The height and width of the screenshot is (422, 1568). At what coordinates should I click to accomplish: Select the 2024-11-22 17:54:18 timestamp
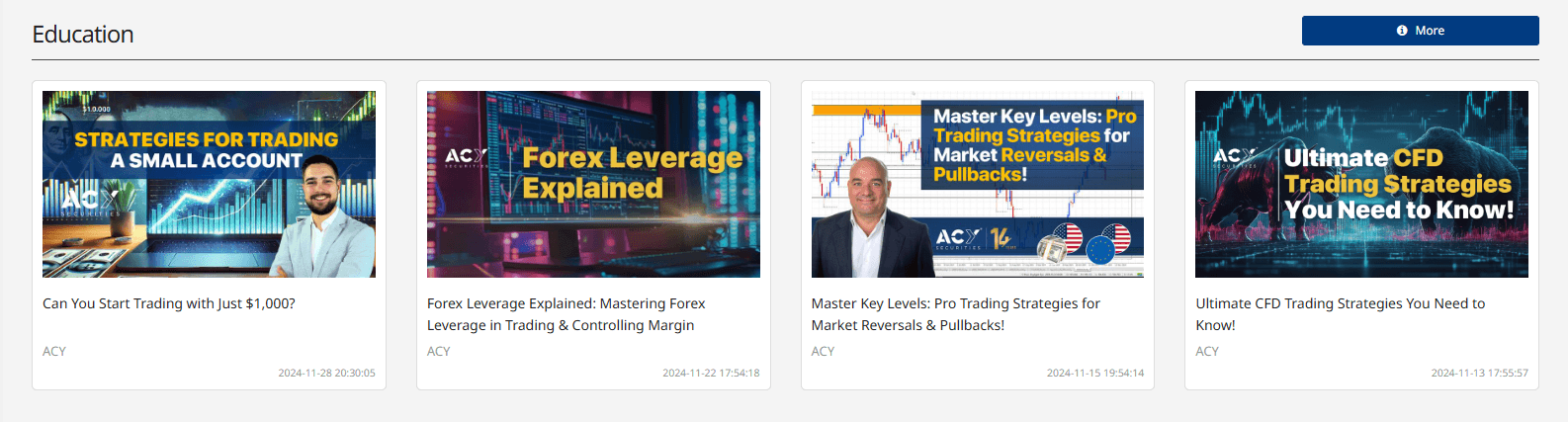(711, 373)
